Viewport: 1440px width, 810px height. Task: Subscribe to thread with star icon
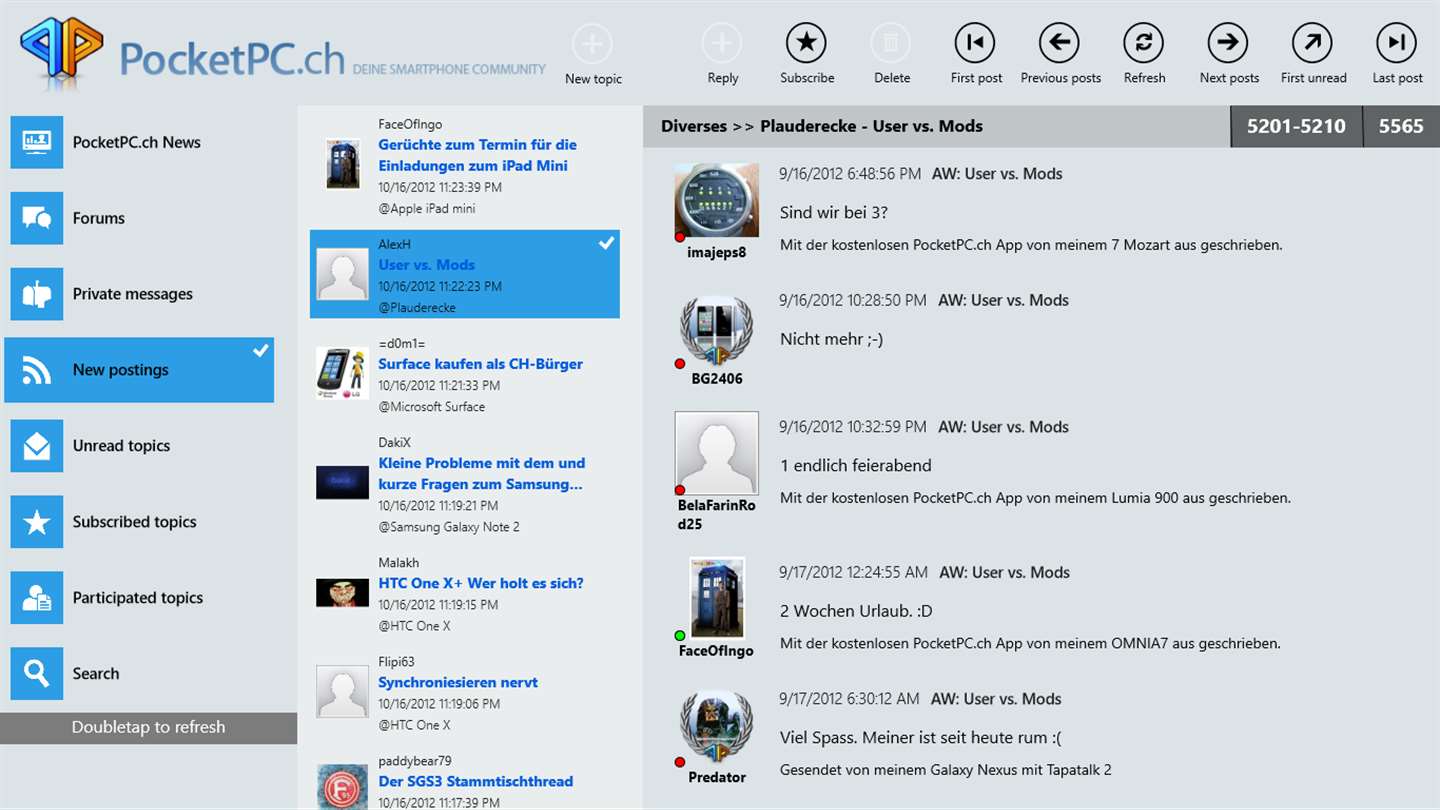pos(806,44)
